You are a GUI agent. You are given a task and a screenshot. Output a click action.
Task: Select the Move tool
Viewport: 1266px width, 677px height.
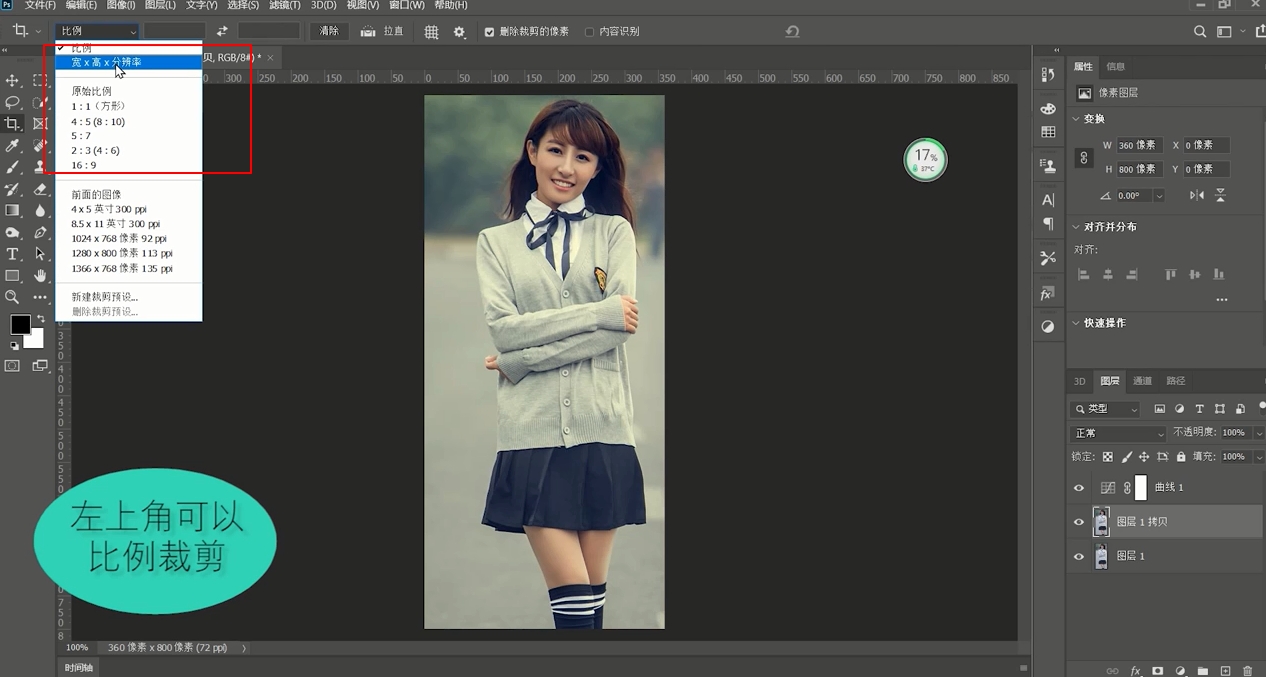[x=13, y=80]
